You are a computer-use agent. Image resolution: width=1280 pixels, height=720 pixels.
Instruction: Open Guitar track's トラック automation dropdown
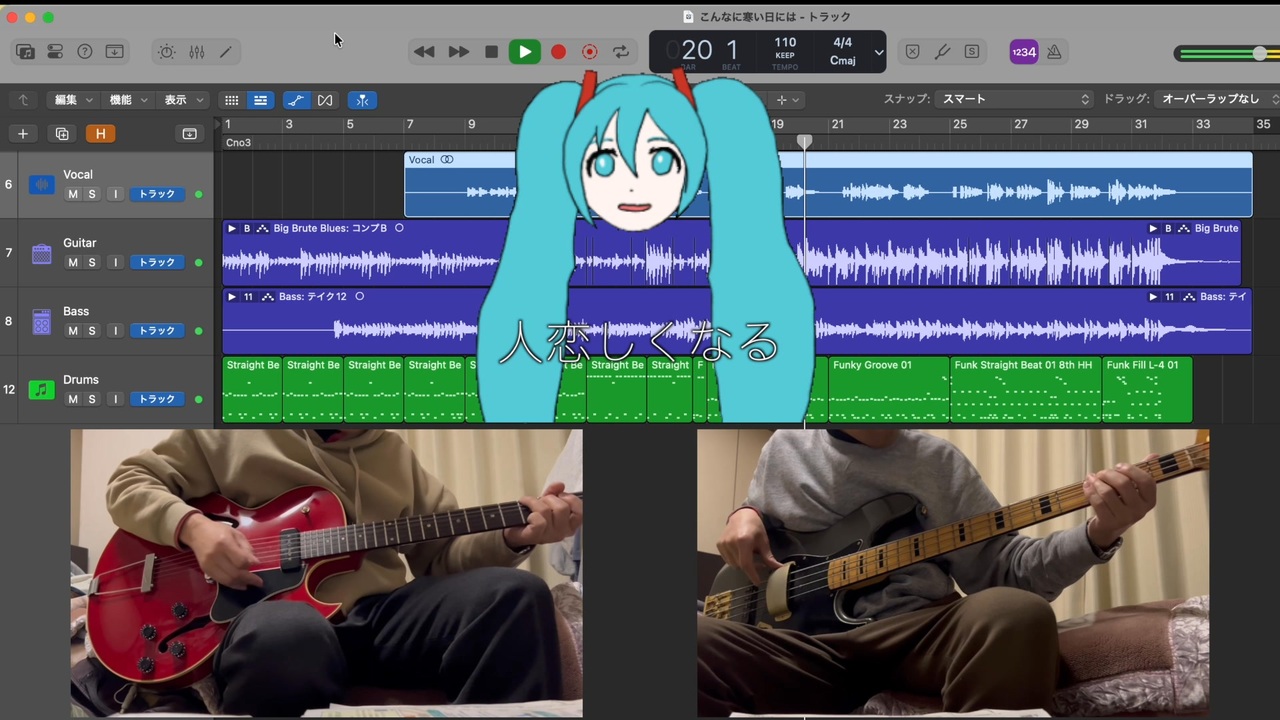157,262
